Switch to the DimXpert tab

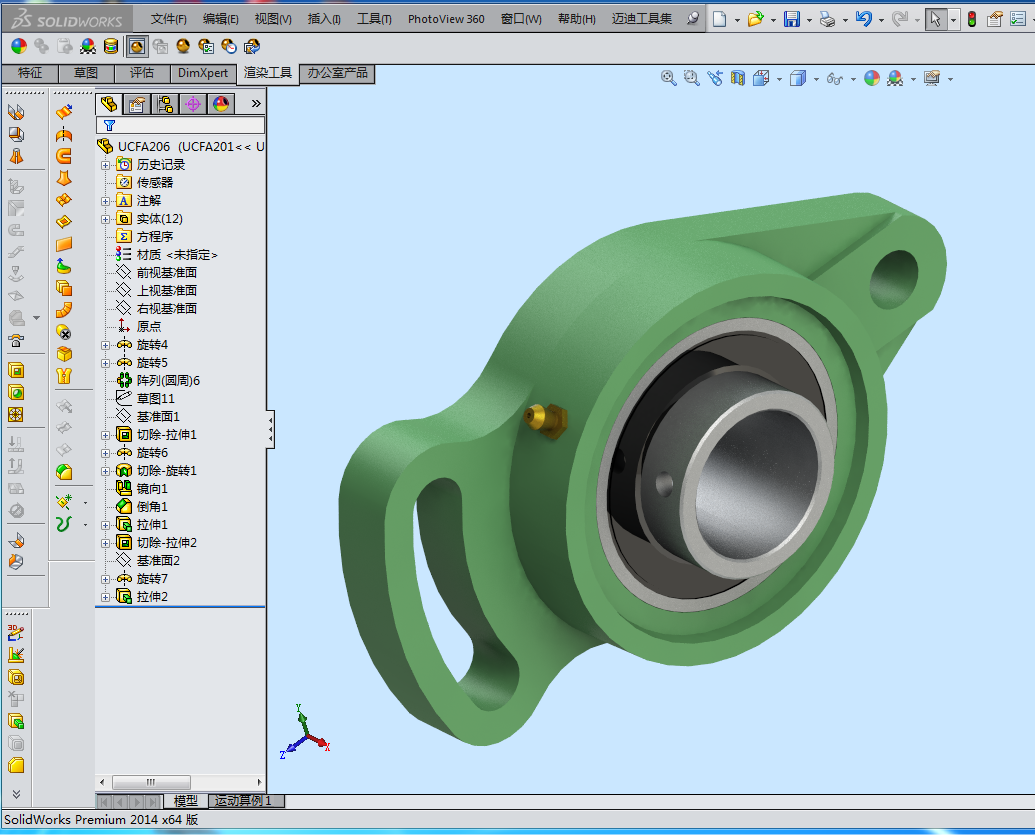(x=203, y=73)
